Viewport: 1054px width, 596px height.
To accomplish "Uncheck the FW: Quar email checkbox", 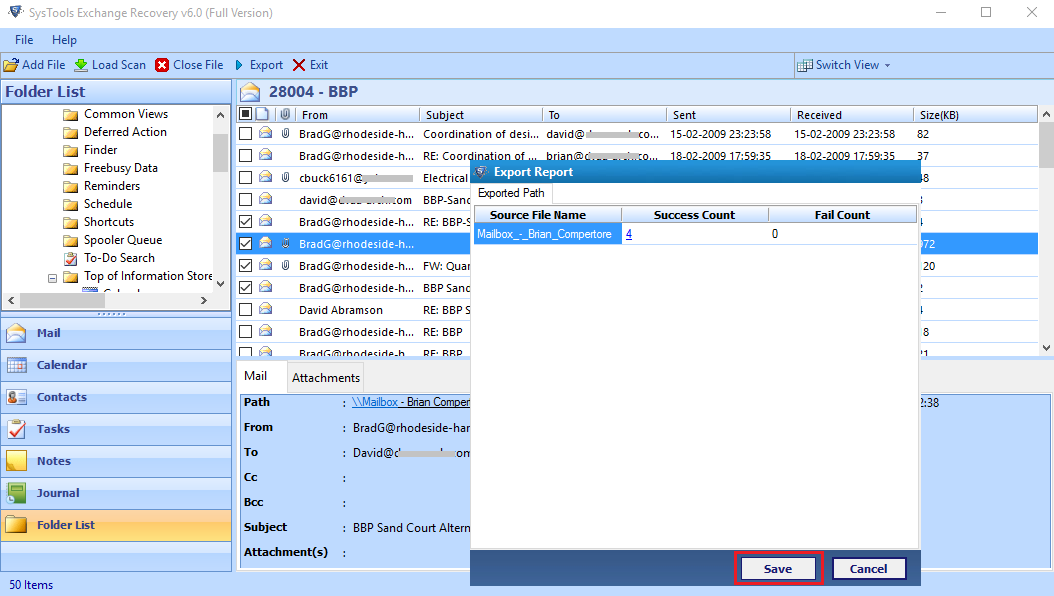I will [245, 265].
